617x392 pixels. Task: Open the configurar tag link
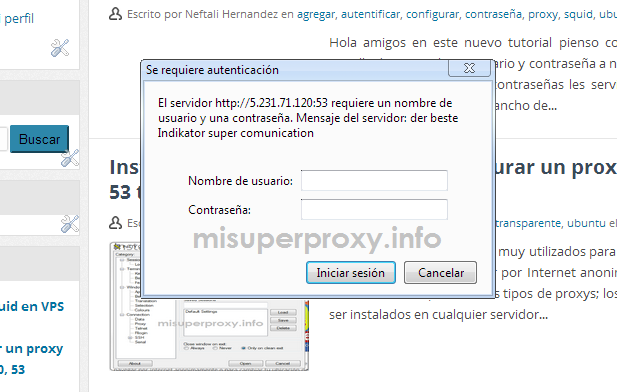tap(432, 15)
